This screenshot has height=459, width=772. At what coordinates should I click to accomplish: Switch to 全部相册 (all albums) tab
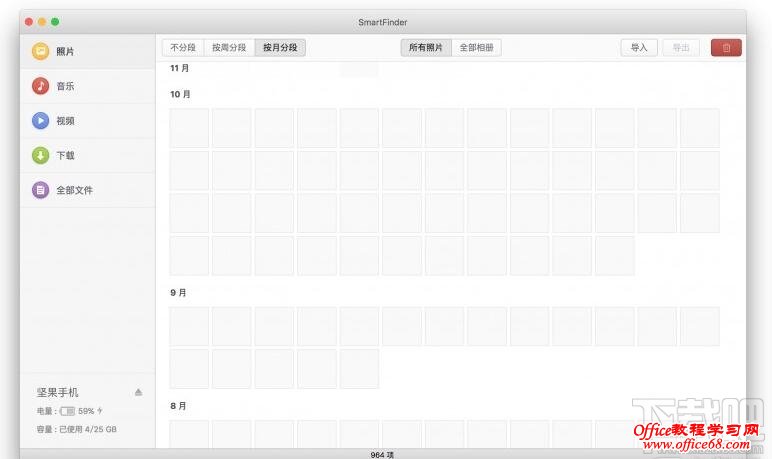click(477, 48)
